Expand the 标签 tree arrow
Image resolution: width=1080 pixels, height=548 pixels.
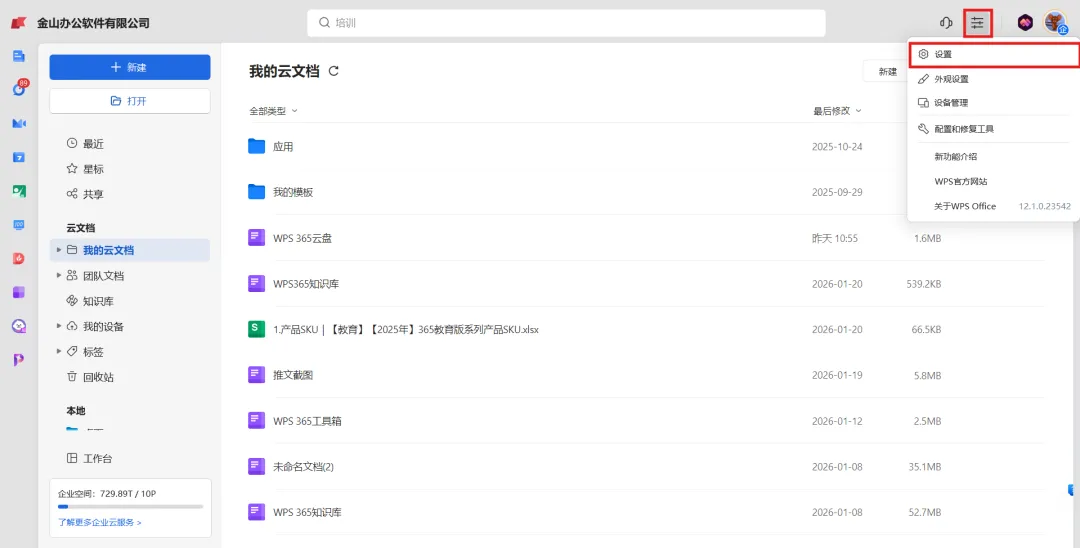(x=59, y=351)
